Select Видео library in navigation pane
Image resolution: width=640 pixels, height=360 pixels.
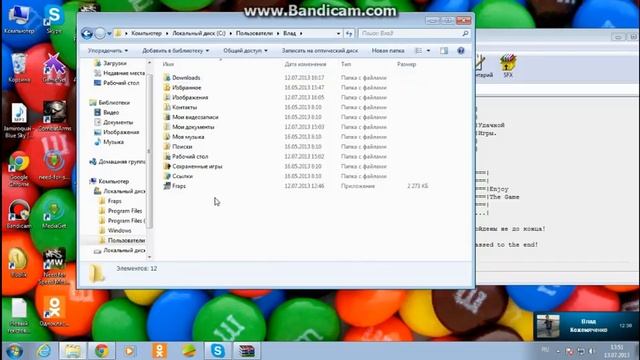tap(107, 112)
